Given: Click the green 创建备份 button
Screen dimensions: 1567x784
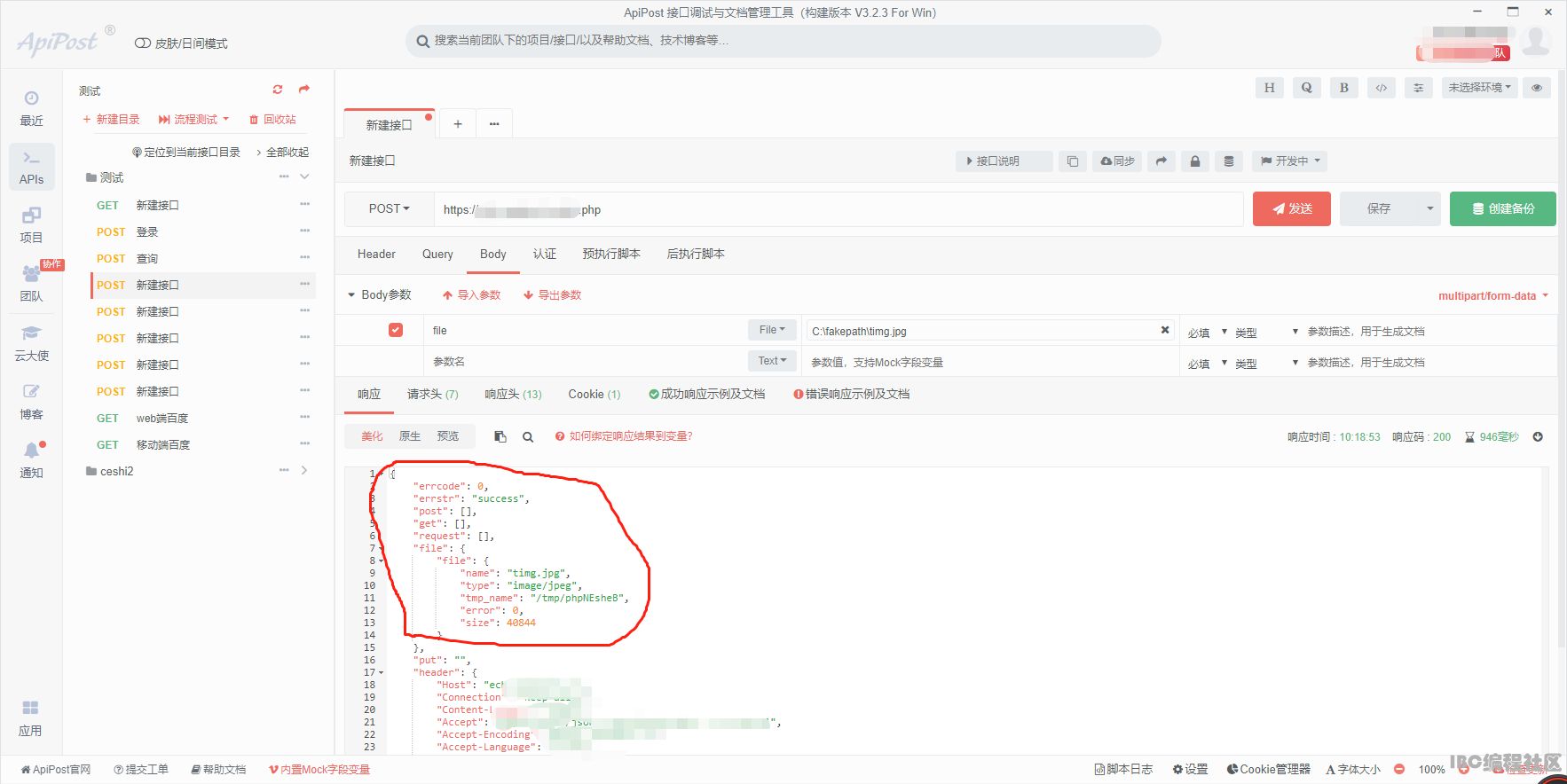Looking at the screenshot, I should click(x=1503, y=209).
